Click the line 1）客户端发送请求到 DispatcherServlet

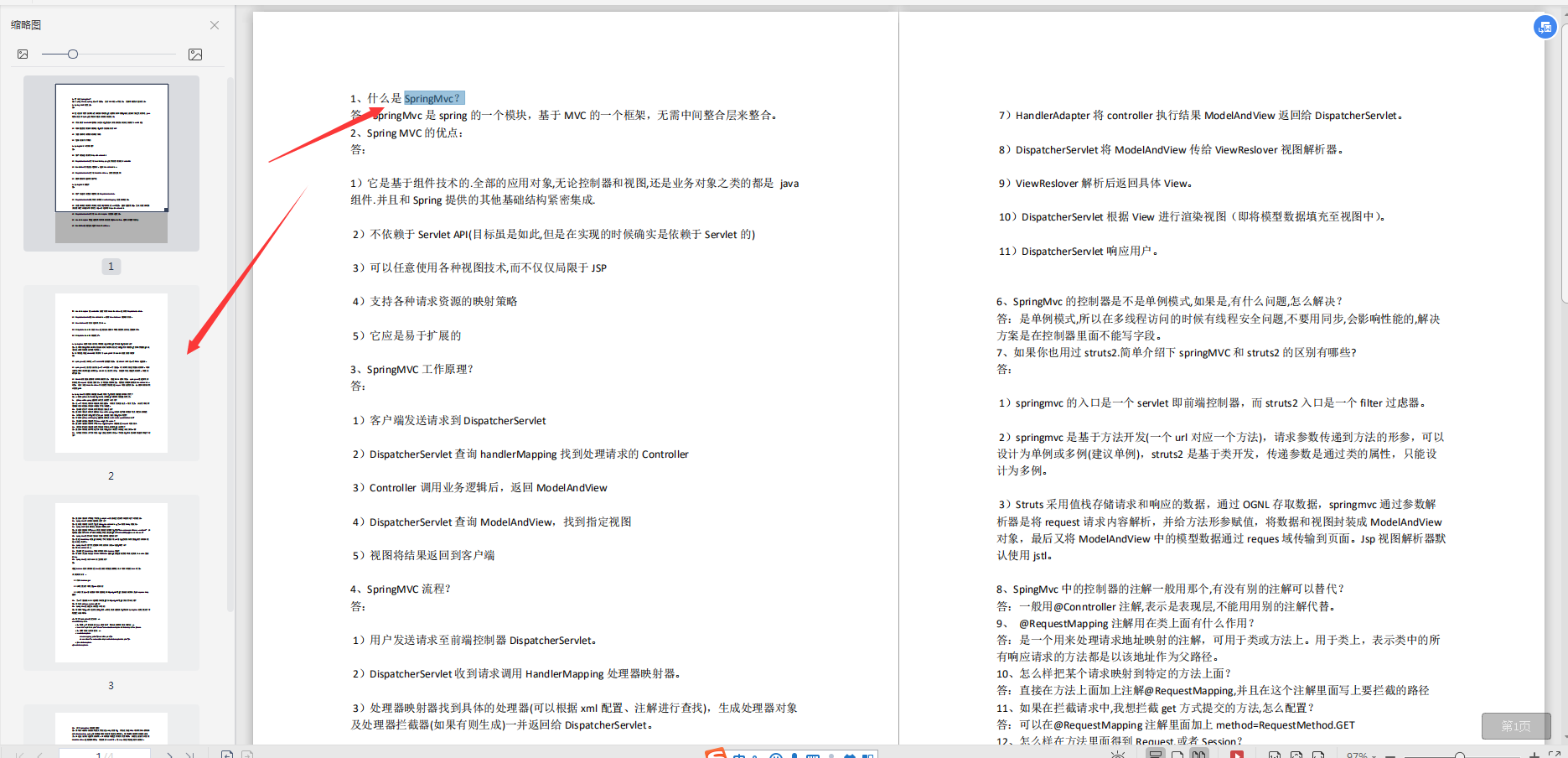[449, 420]
